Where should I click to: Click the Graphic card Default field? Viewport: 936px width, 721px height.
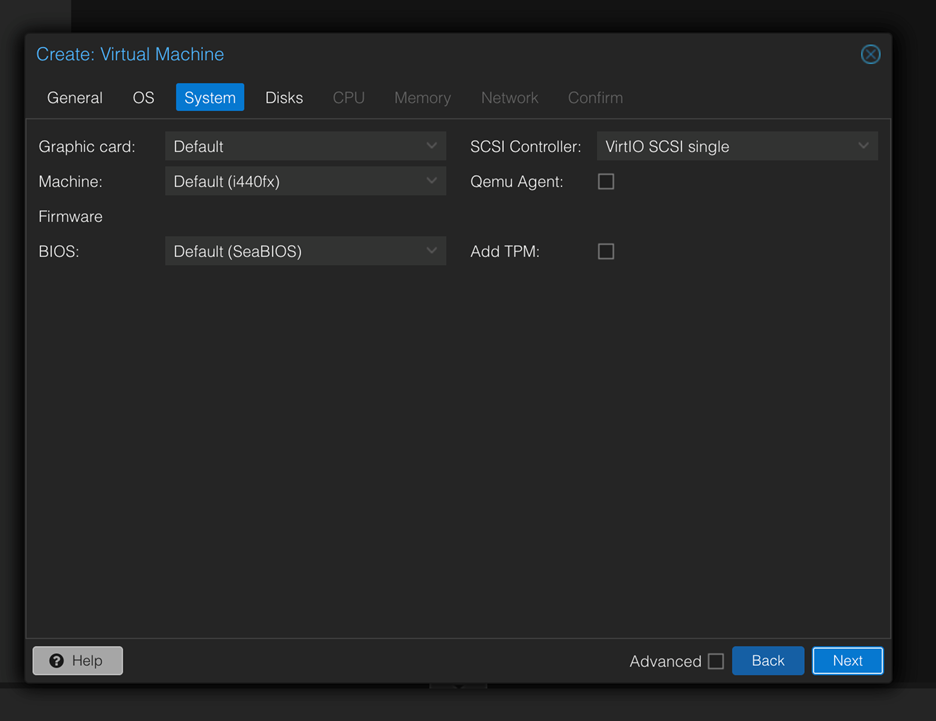click(x=306, y=146)
